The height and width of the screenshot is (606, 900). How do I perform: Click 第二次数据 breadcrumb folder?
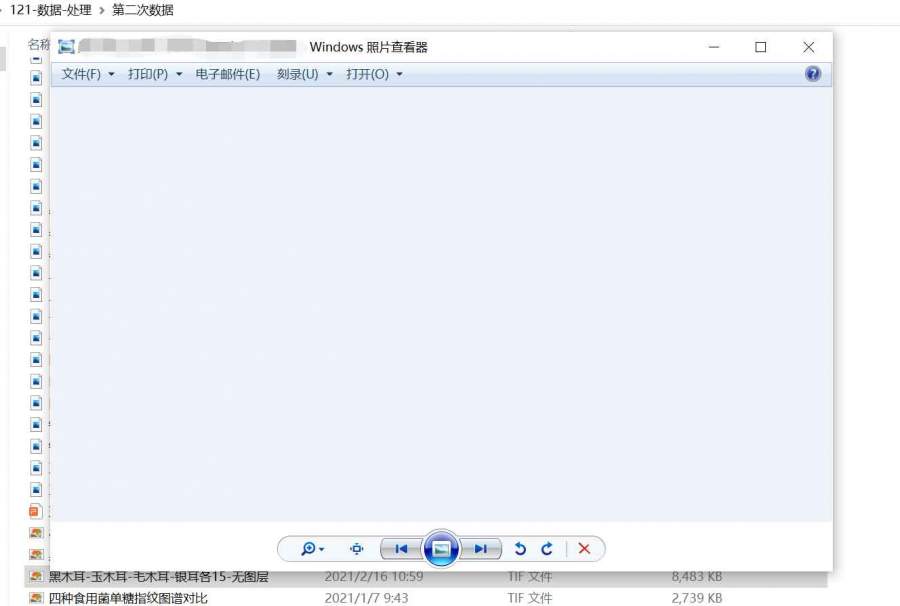click(x=143, y=10)
